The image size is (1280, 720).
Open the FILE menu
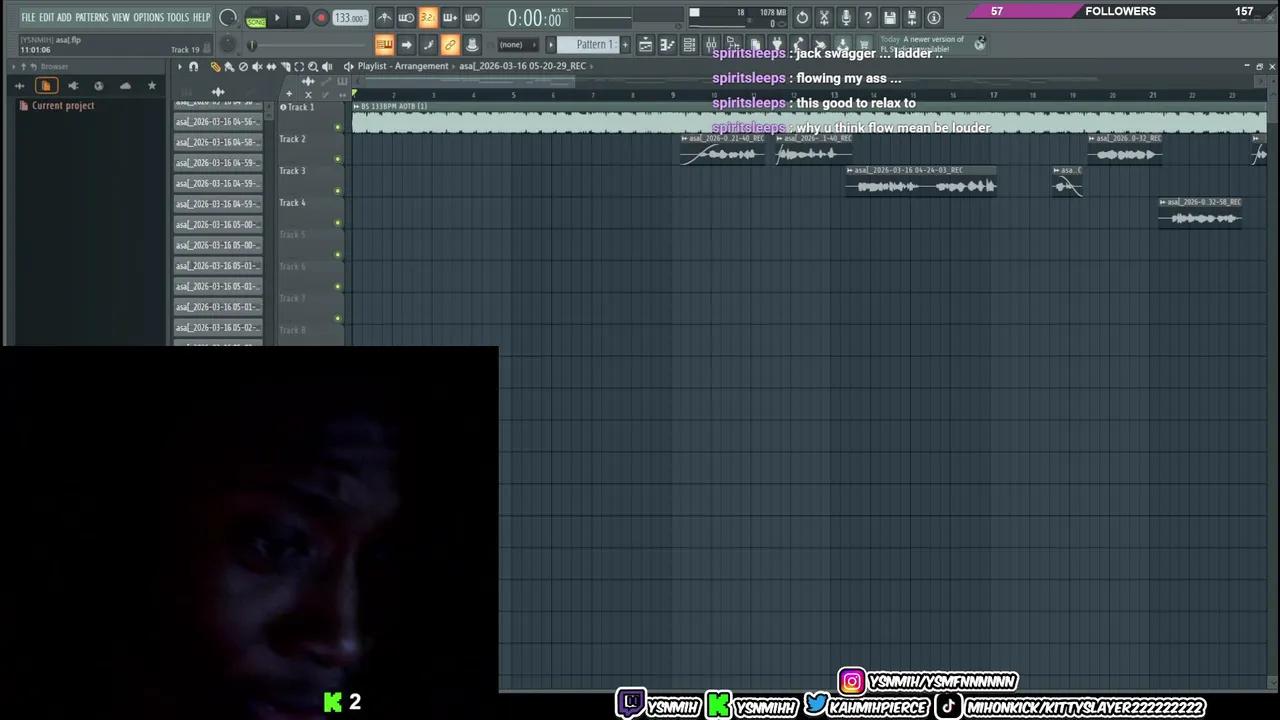click(x=28, y=18)
